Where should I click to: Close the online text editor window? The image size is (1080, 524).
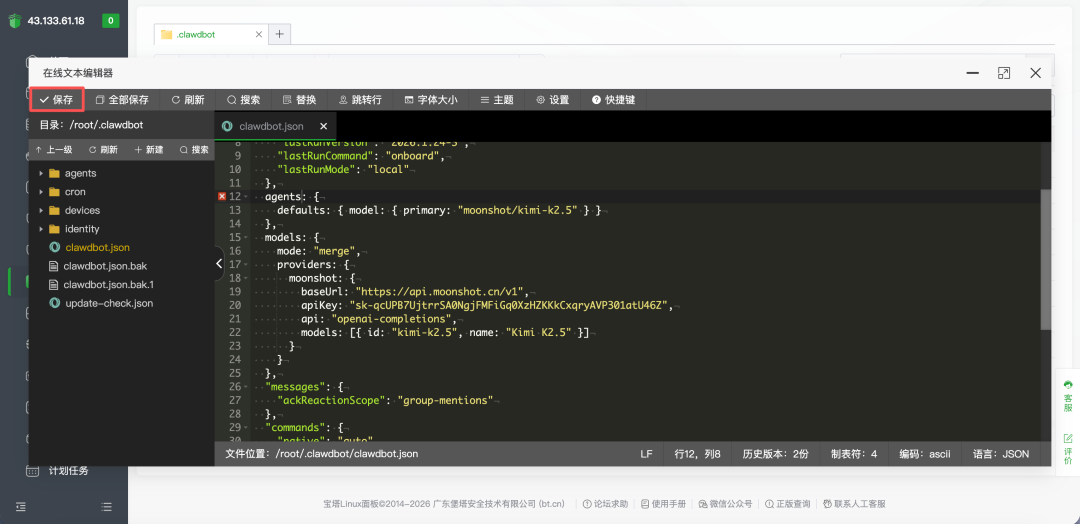tap(1035, 73)
